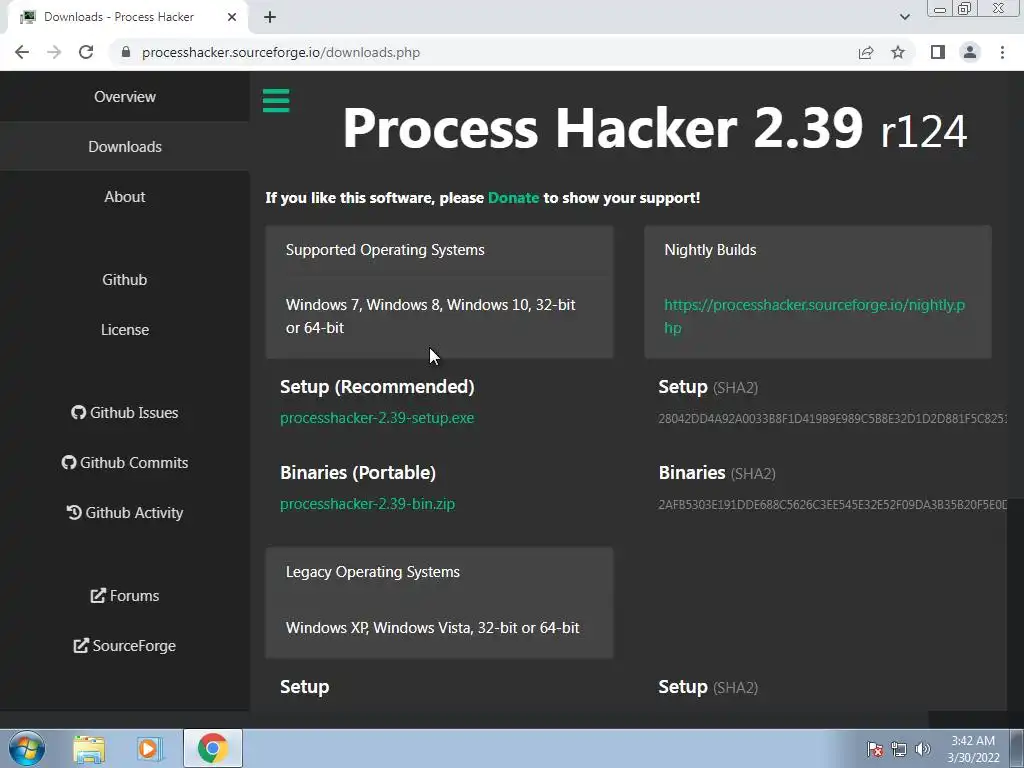Open SourceForge external link
Viewport: 1024px width, 768px height.
tap(125, 646)
